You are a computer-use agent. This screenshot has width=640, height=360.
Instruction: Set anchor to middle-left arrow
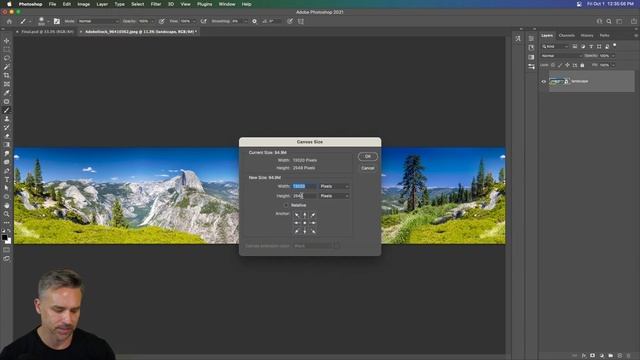(297, 223)
